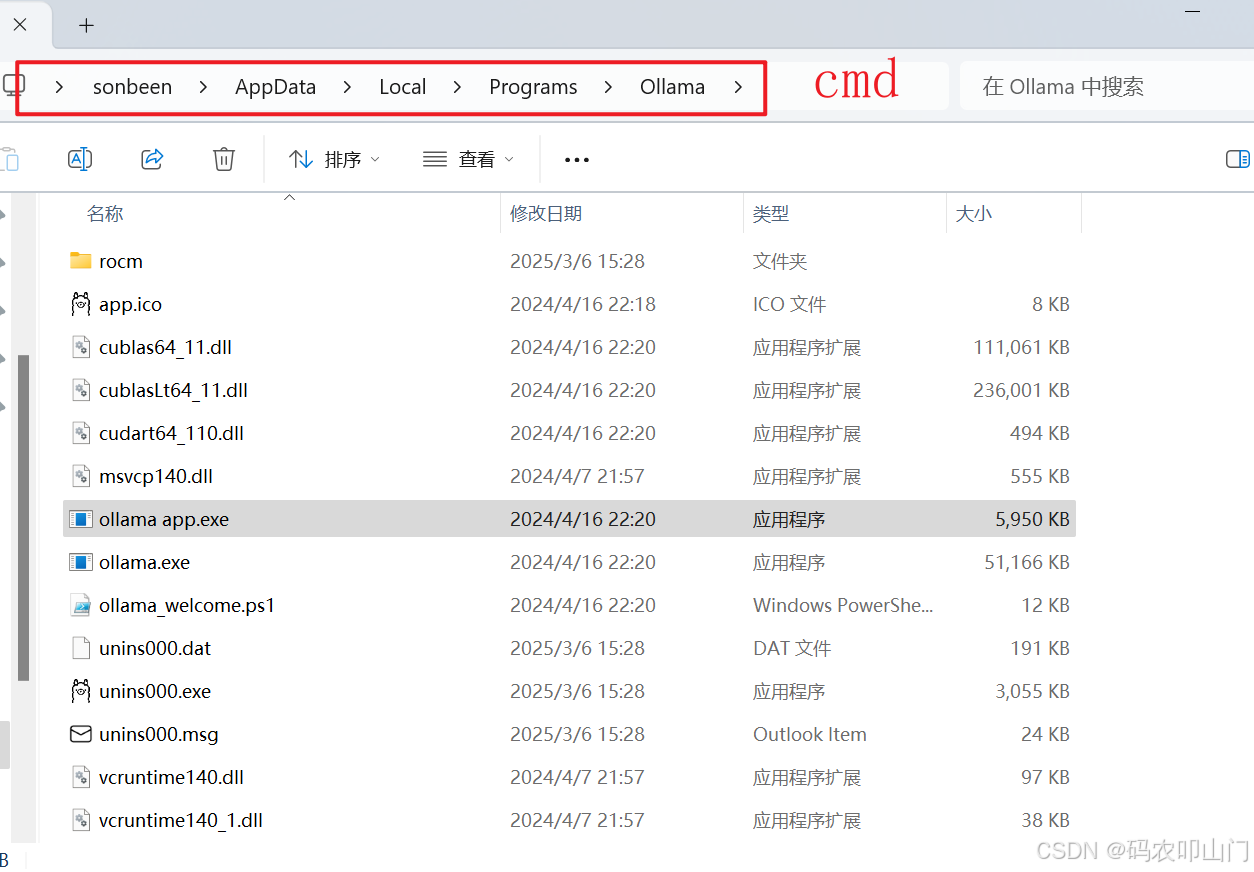Click the 文件夹 type cell of rocm
Viewport: 1254px width, 872px height.
(x=780, y=261)
